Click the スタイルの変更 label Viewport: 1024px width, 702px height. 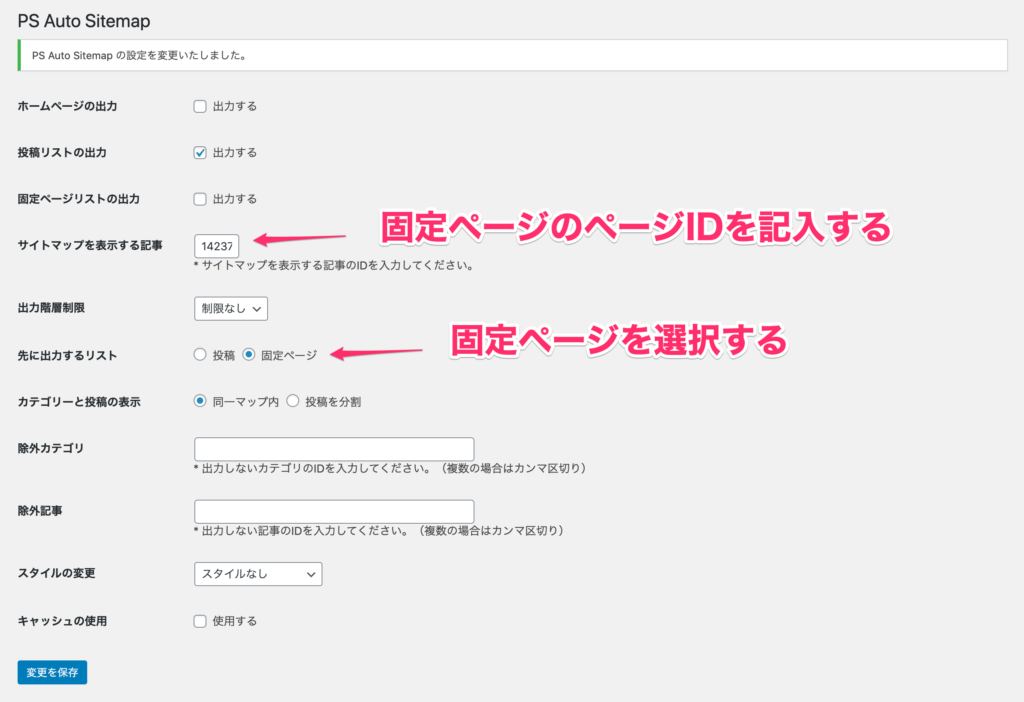click(x=57, y=573)
